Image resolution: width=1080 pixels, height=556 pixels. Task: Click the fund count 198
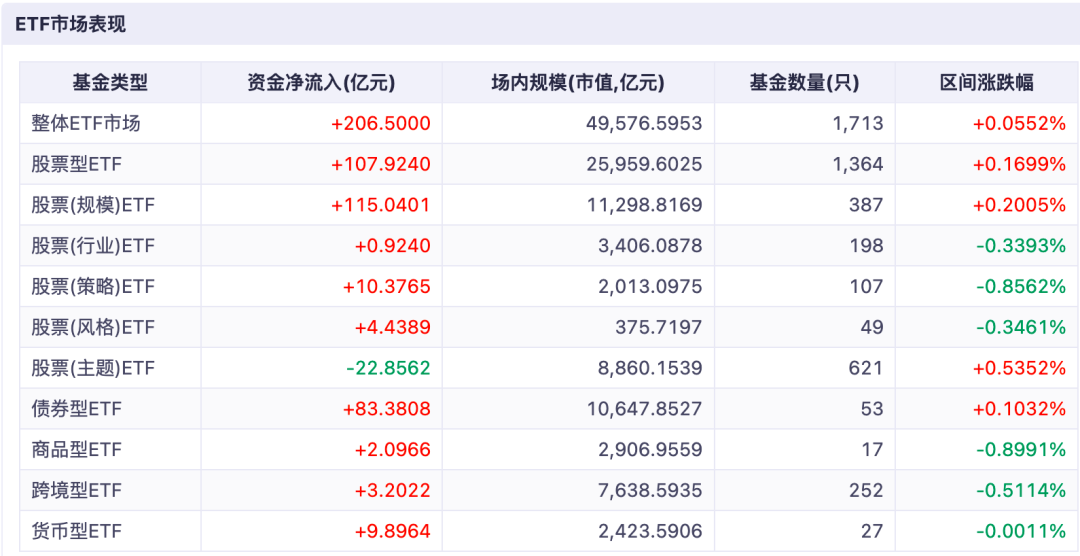(x=866, y=246)
